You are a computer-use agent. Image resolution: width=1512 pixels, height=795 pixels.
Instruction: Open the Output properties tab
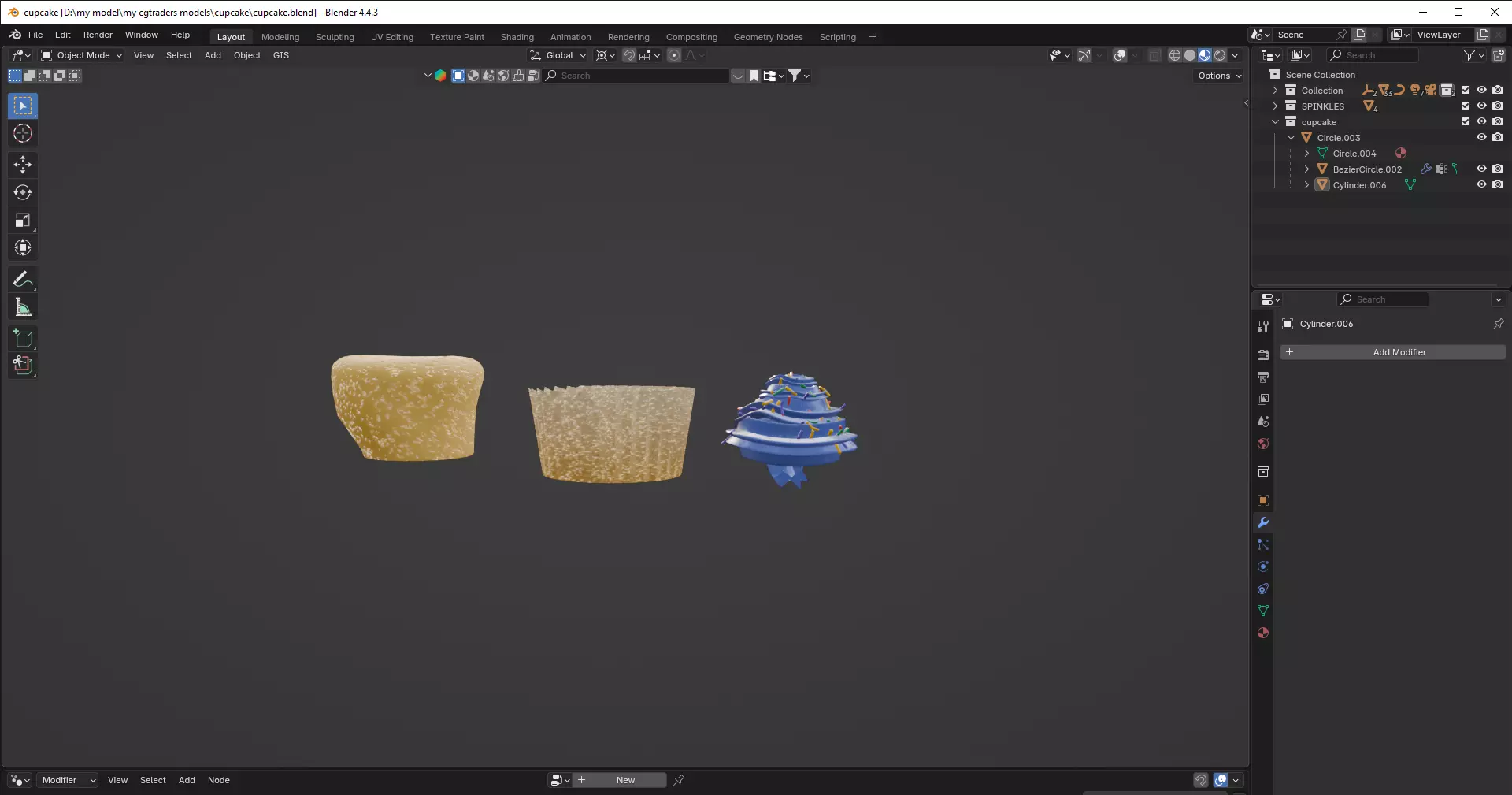coord(1263,377)
